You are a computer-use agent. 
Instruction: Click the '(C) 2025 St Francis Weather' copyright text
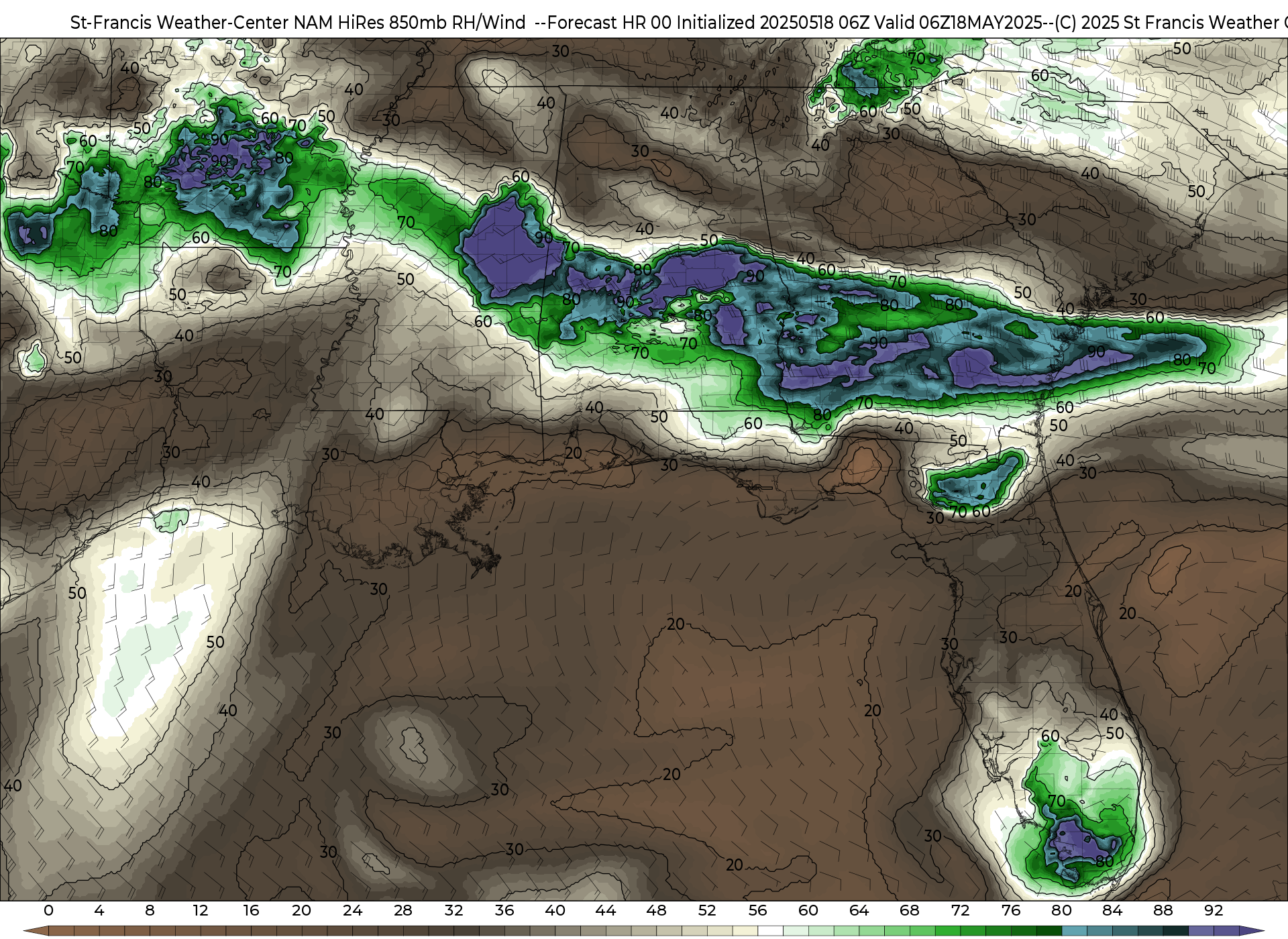click(1167, 23)
